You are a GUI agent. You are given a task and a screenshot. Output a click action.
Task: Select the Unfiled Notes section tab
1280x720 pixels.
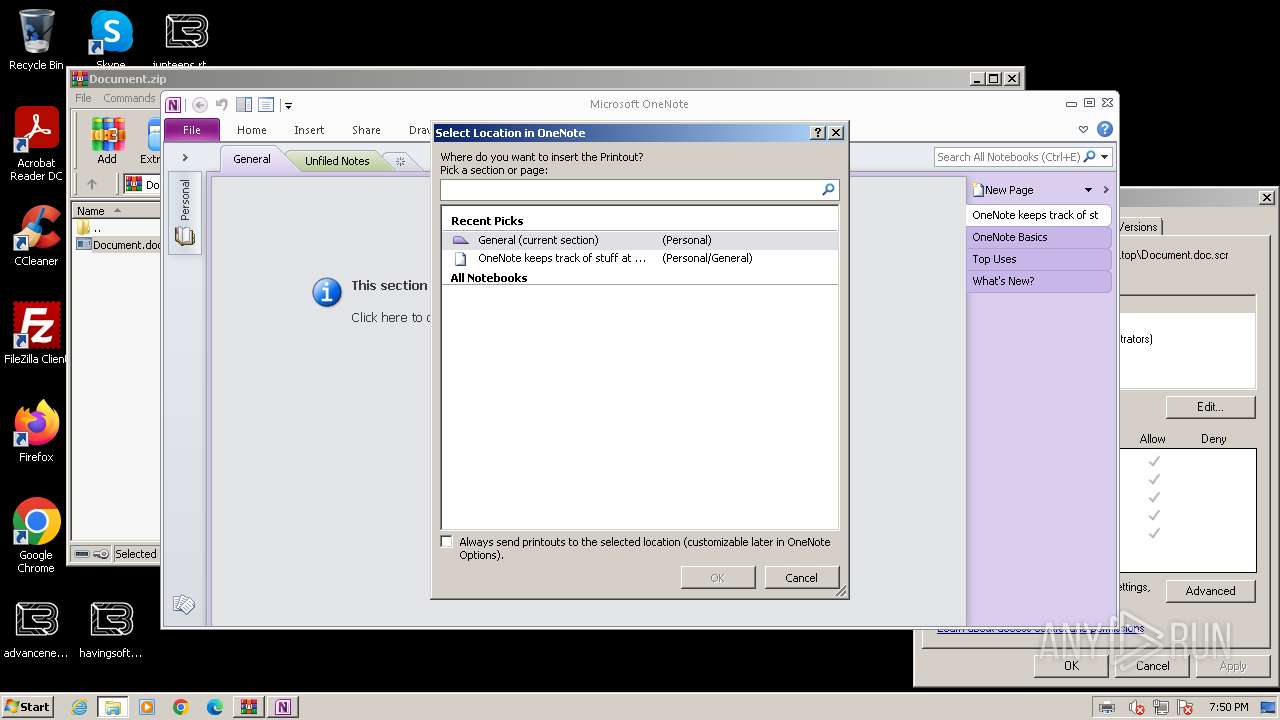click(337, 160)
